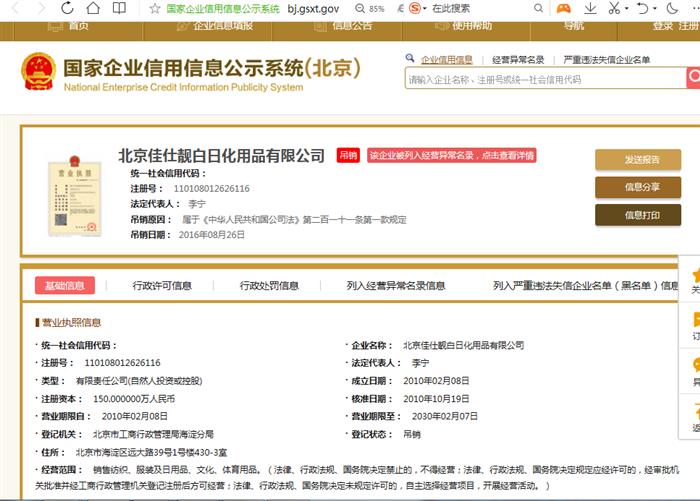Screen dimensions: 700x501
Task: Click the undo restore-tab icon
Action: [x=642, y=8]
